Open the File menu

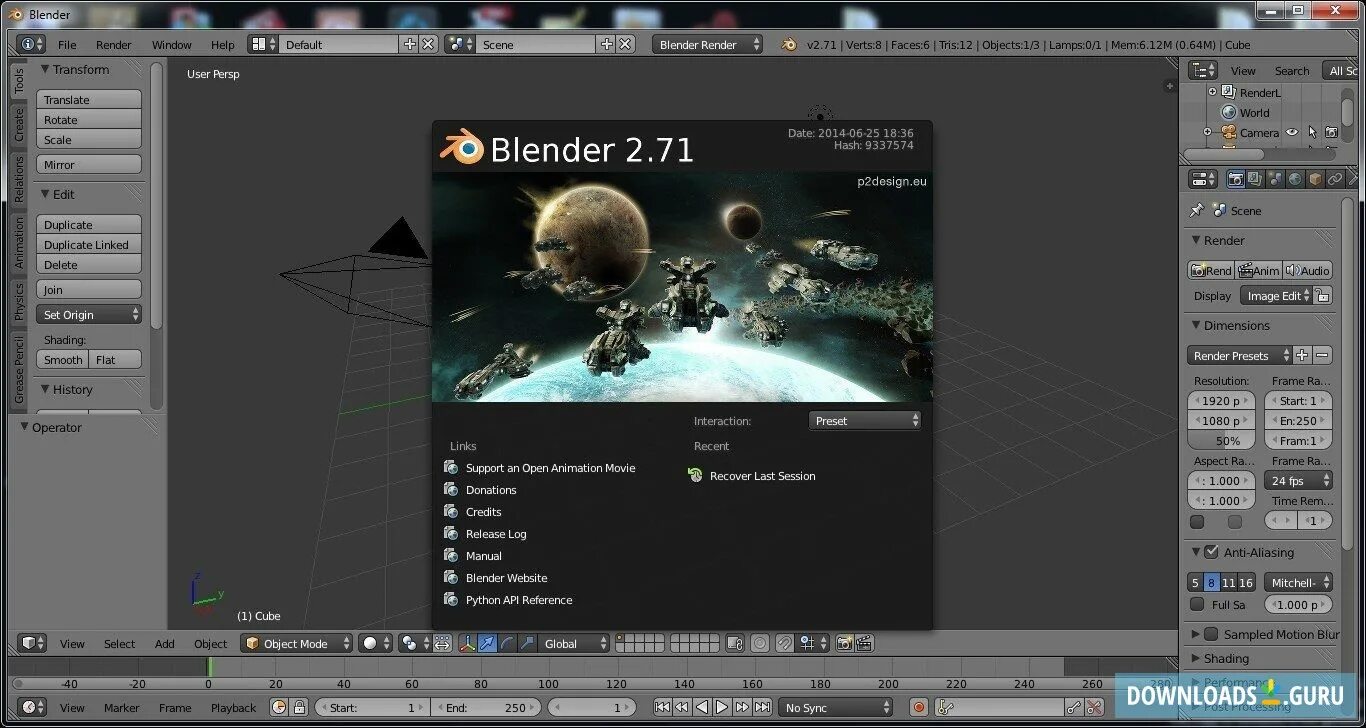coord(67,44)
